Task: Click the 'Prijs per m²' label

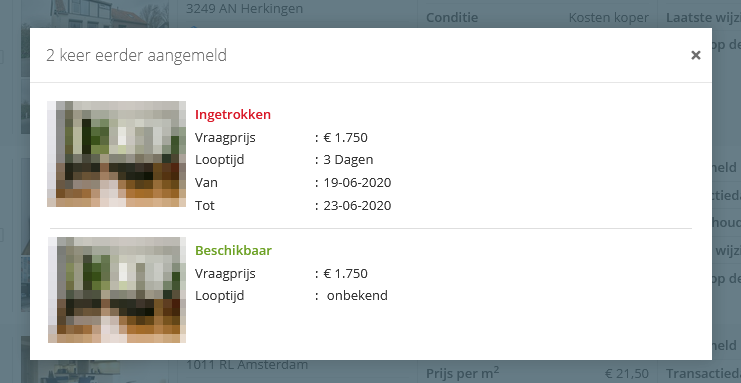Action: (x=462, y=374)
